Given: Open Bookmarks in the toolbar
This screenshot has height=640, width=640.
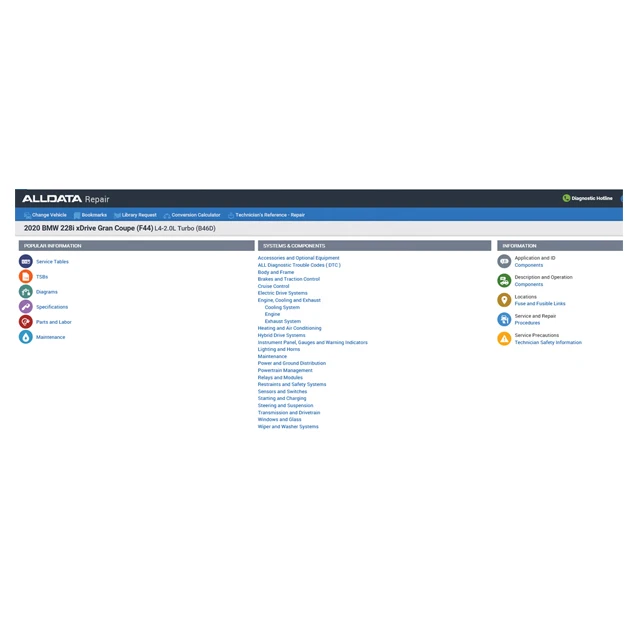Looking at the screenshot, I should coord(90,215).
